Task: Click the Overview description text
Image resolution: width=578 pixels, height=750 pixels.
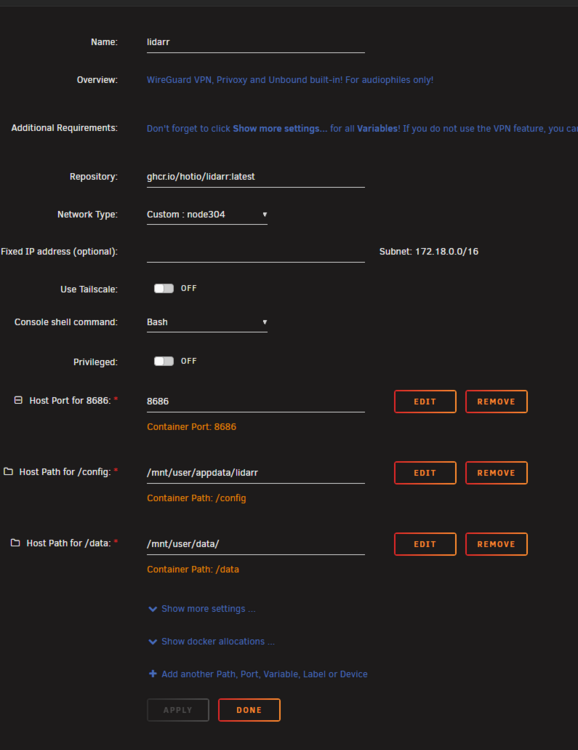Action: click(290, 80)
